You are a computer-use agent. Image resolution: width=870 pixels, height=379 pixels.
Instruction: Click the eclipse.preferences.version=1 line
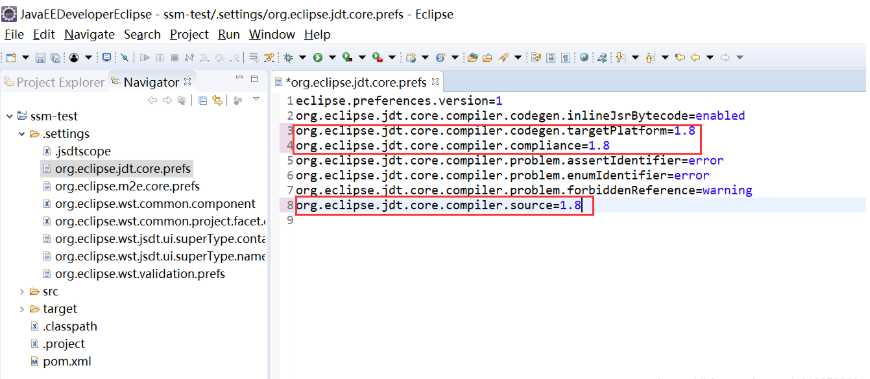(x=399, y=101)
